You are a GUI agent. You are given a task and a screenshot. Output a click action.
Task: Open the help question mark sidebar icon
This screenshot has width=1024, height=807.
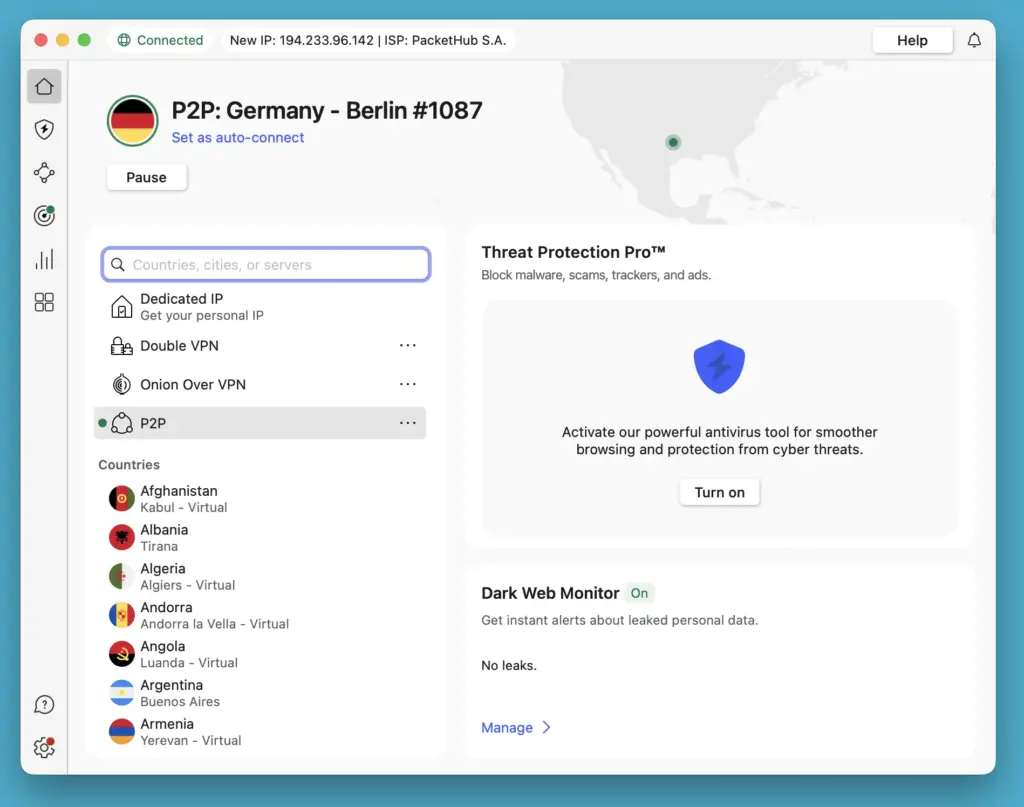click(44, 705)
